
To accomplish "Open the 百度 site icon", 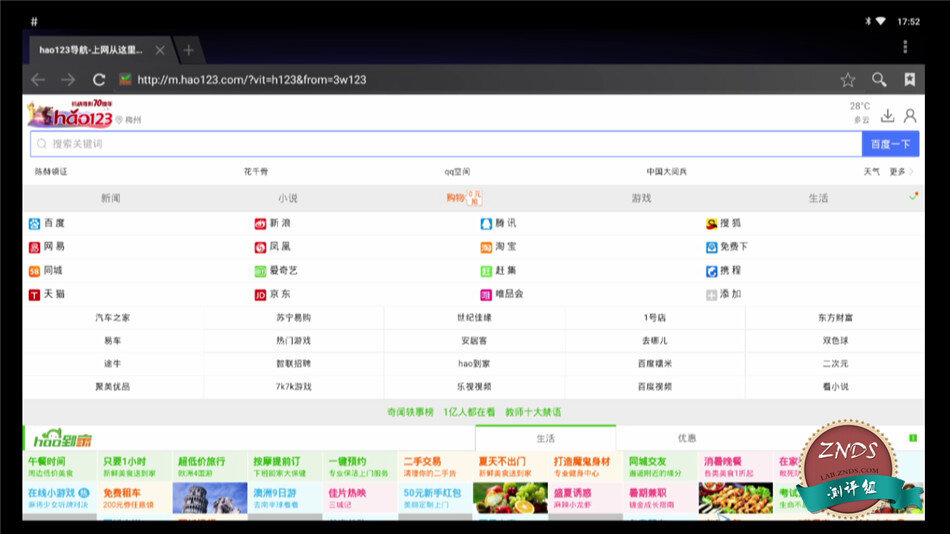I will pos(35,224).
